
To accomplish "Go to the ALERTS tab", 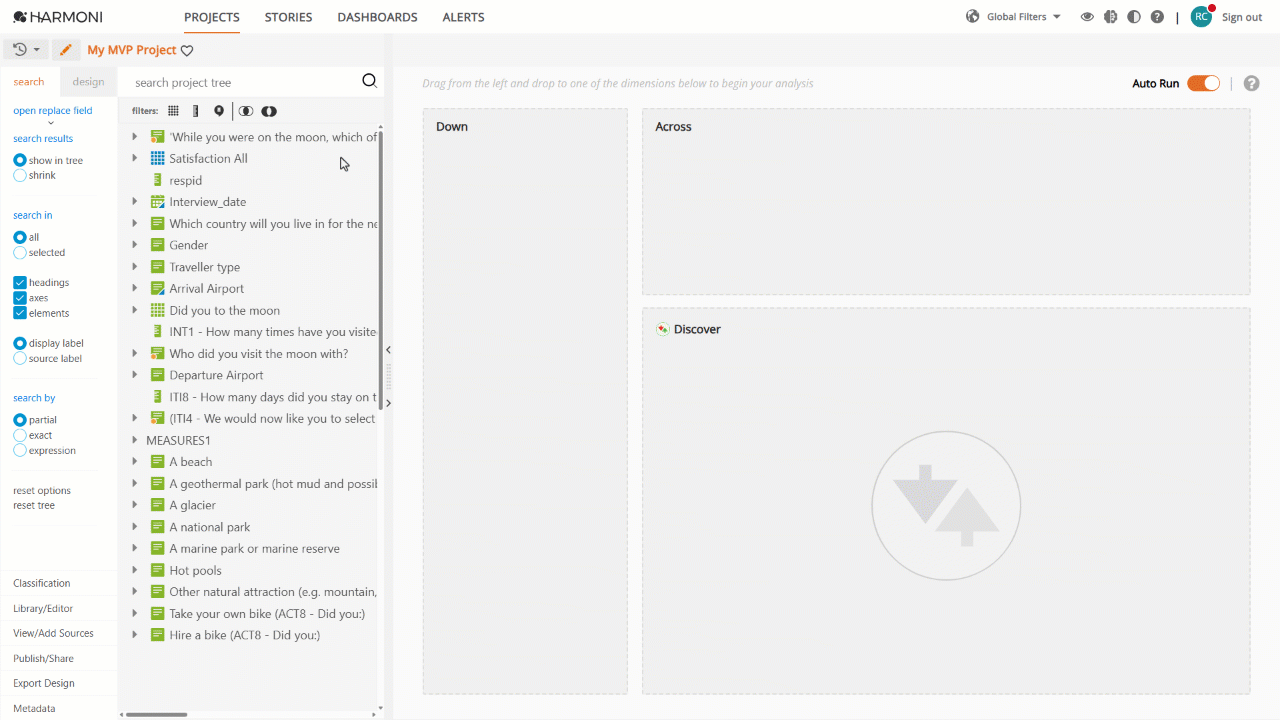I will coord(463,17).
